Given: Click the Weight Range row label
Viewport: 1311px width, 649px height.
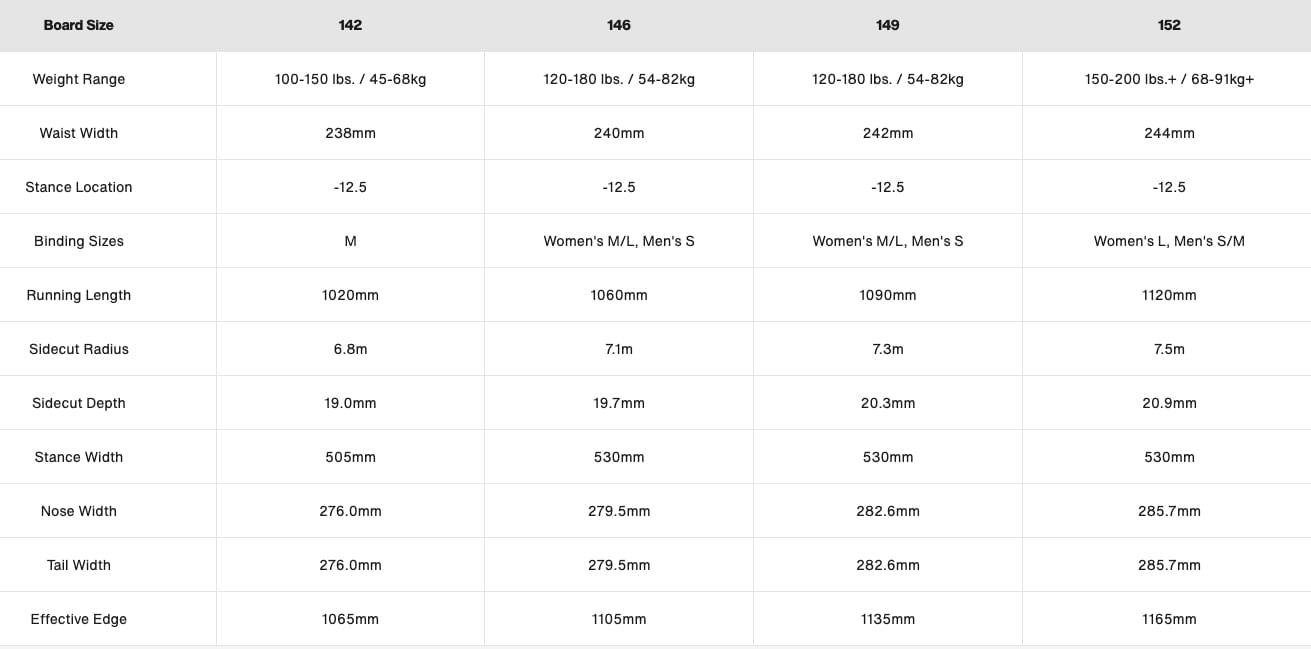Looking at the screenshot, I should point(79,79).
